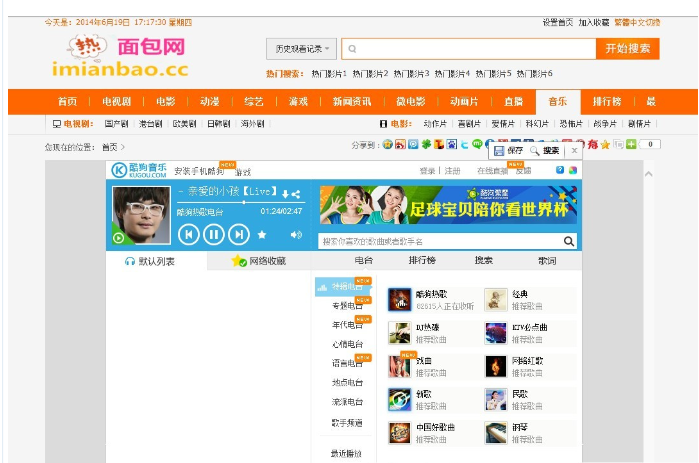
Task: Play the 钢琴 radio station
Action: [496, 433]
